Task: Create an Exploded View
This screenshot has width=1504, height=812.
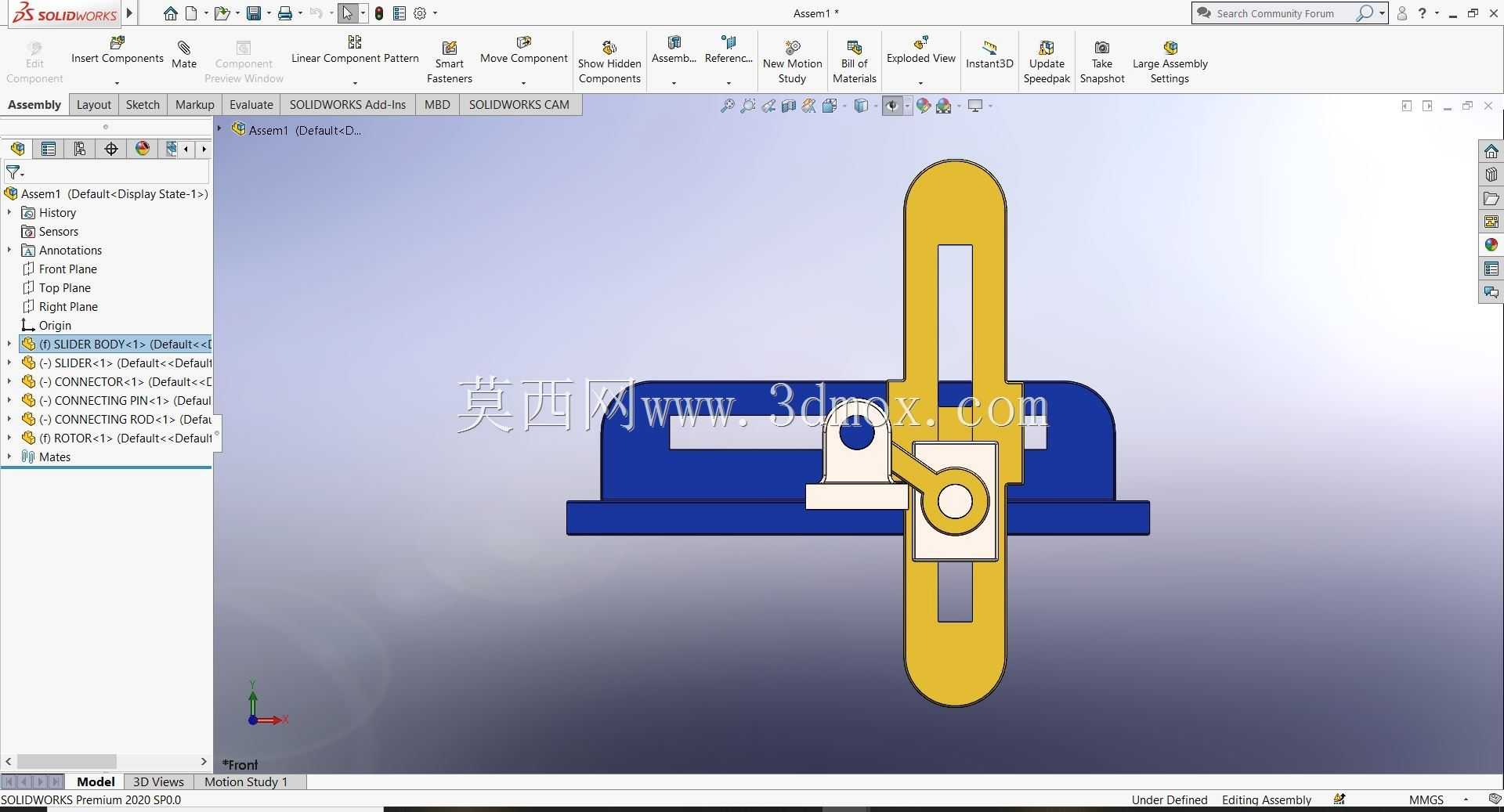Action: (920, 49)
